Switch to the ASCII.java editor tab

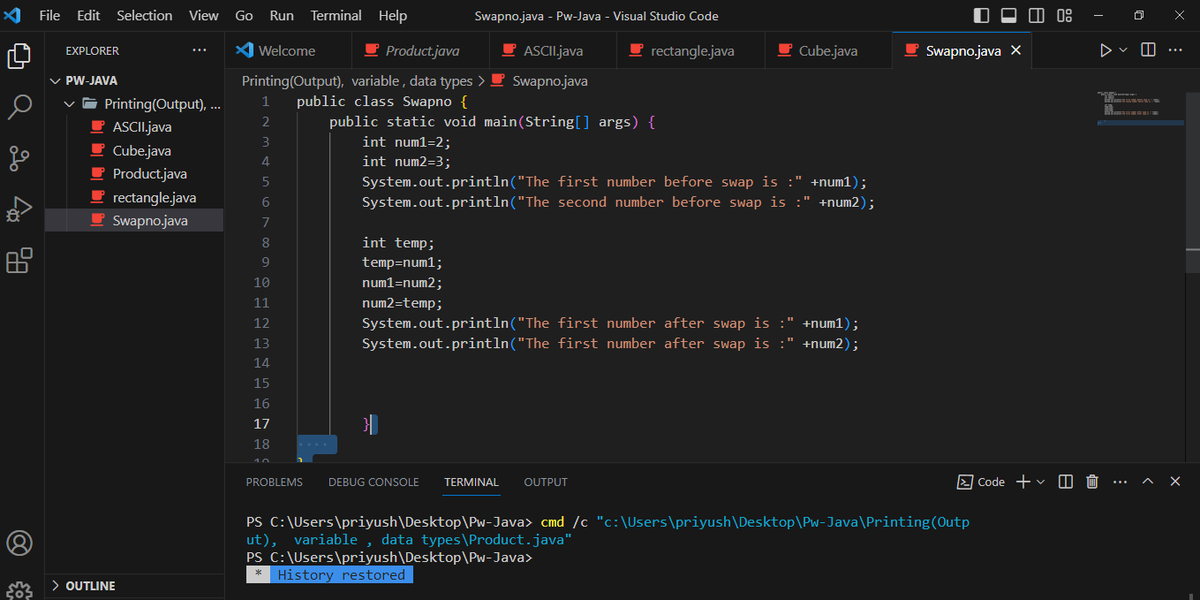[x=553, y=51]
